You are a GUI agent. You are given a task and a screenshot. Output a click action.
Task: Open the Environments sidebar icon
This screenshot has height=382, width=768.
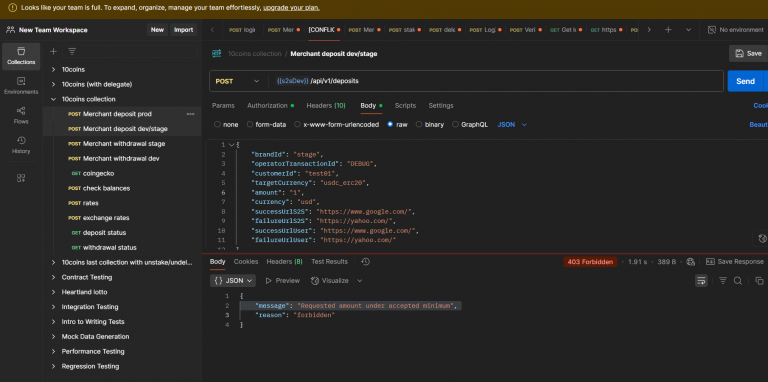[x=21, y=86]
